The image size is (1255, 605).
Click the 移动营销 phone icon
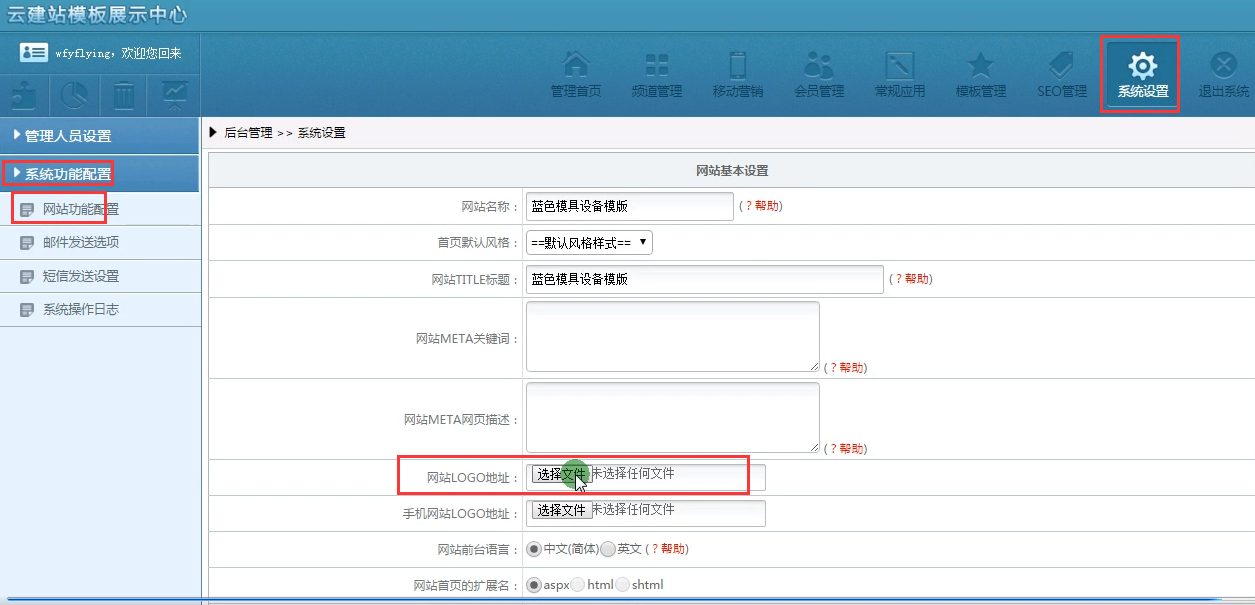(x=738, y=66)
